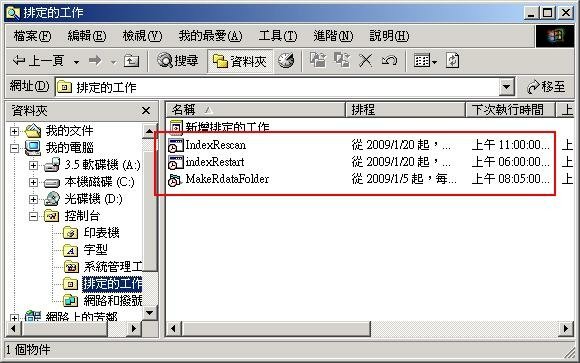Close the 資料夾 folders pane

(x=146, y=111)
